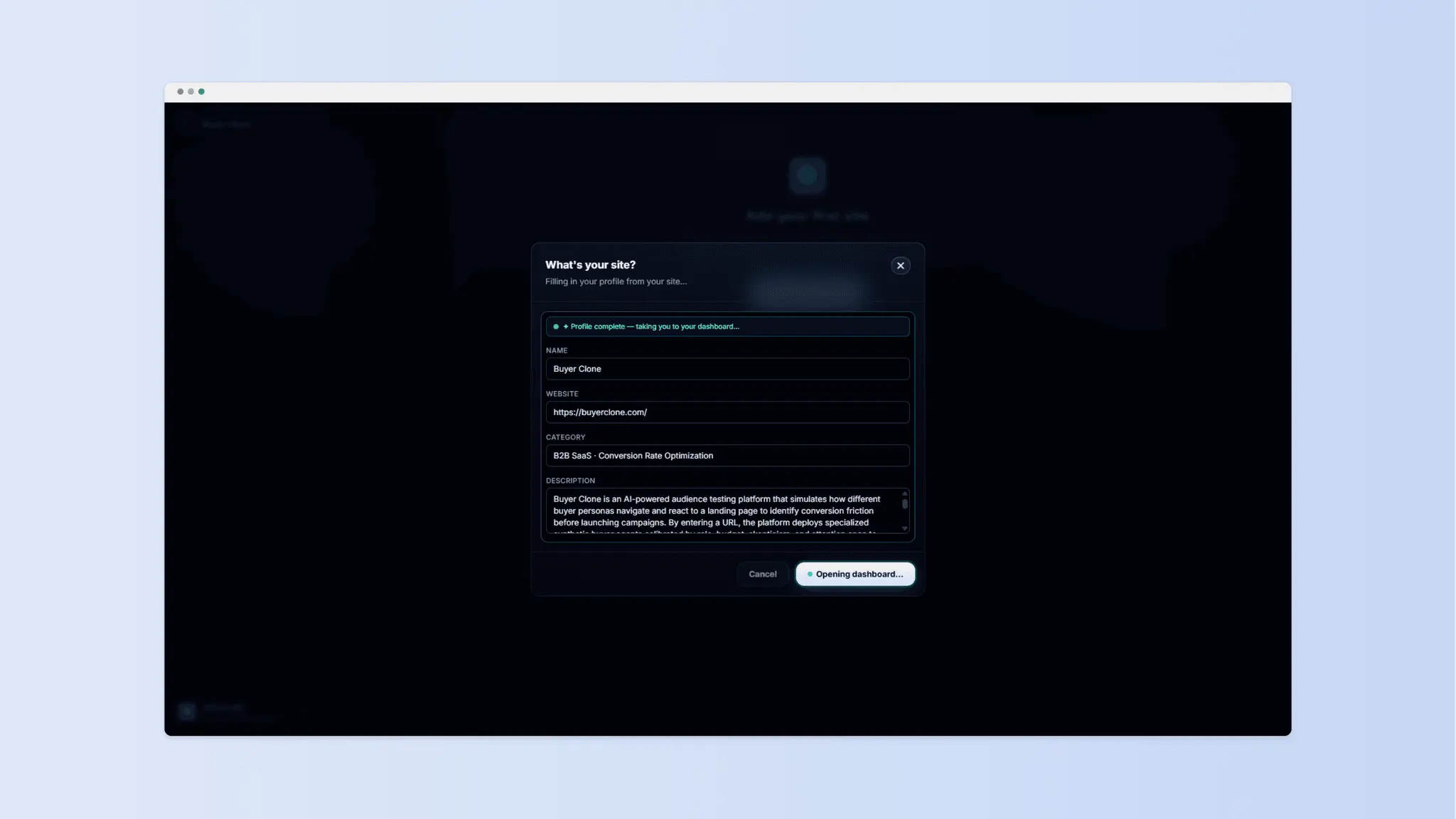Click the NAME field label
Screen dimensions: 1456x819
[x=556, y=350]
